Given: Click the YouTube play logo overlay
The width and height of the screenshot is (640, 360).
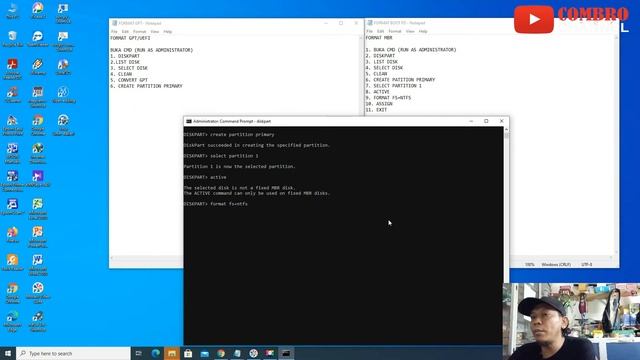Looking at the screenshot, I should pos(533,19).
